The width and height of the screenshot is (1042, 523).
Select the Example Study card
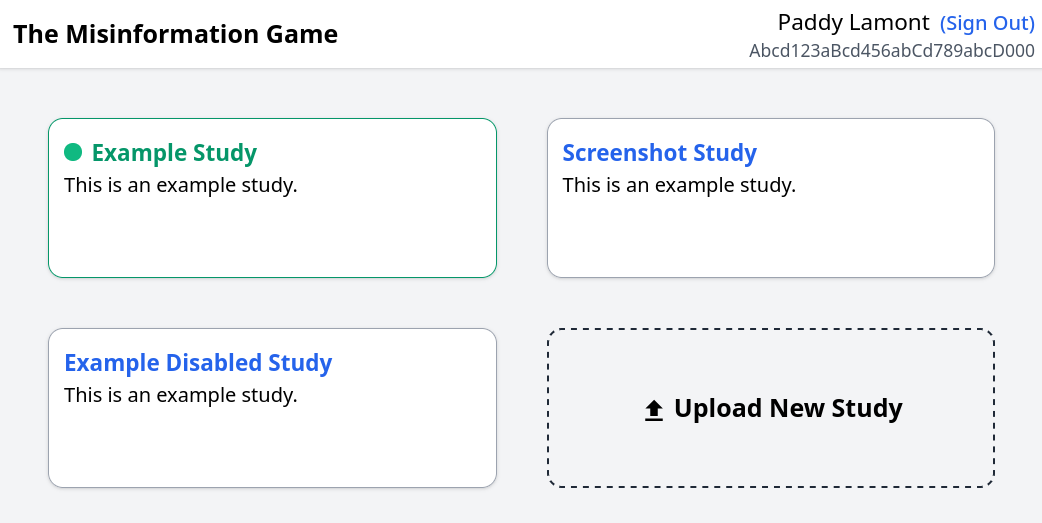tap(272, 198)
